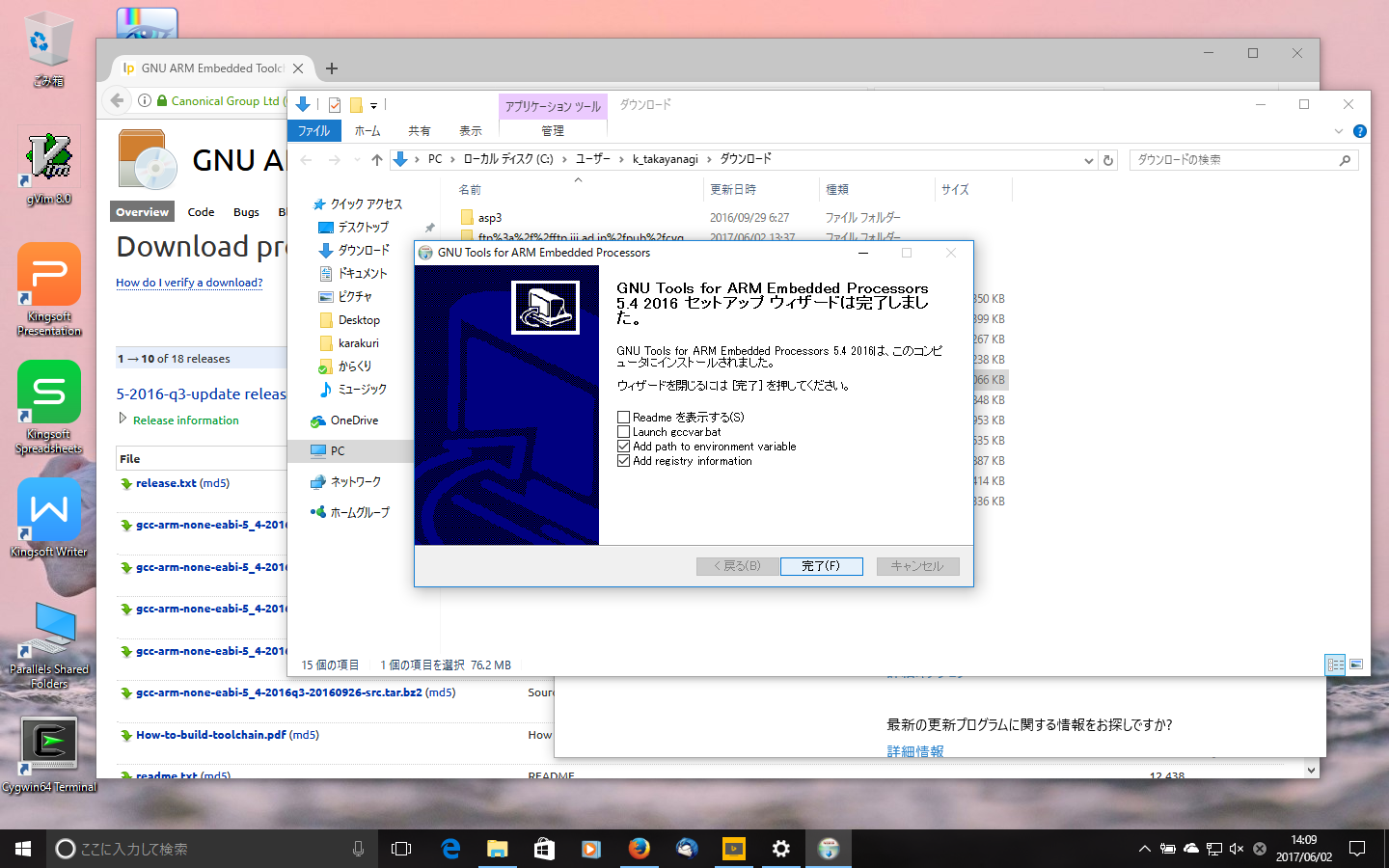Open new browser tab plus button
The width and height of the screenshot is (1389, 868).
click(x=332, y=68)
